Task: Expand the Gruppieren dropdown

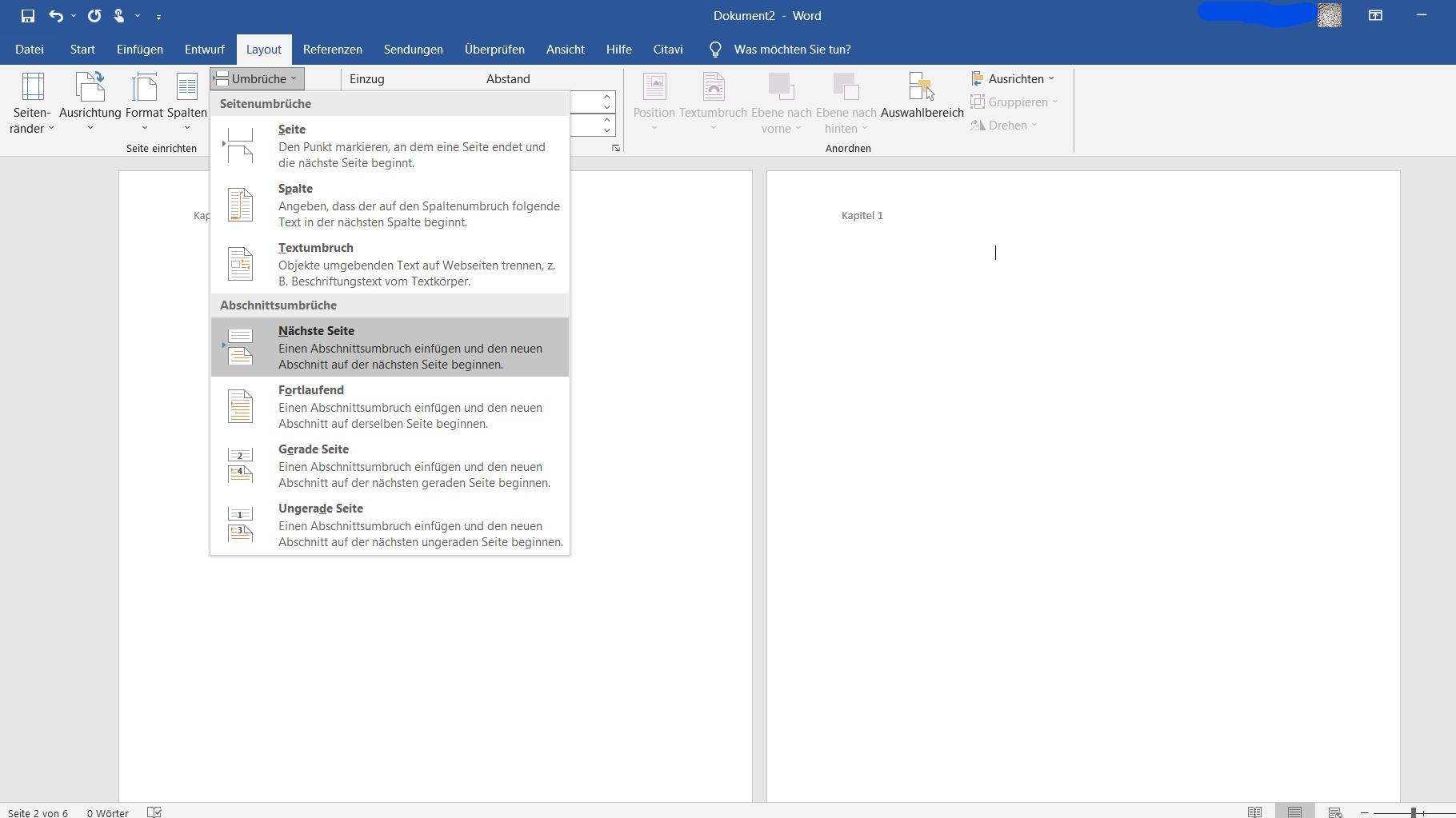Action: click(x=1014, y=102)
